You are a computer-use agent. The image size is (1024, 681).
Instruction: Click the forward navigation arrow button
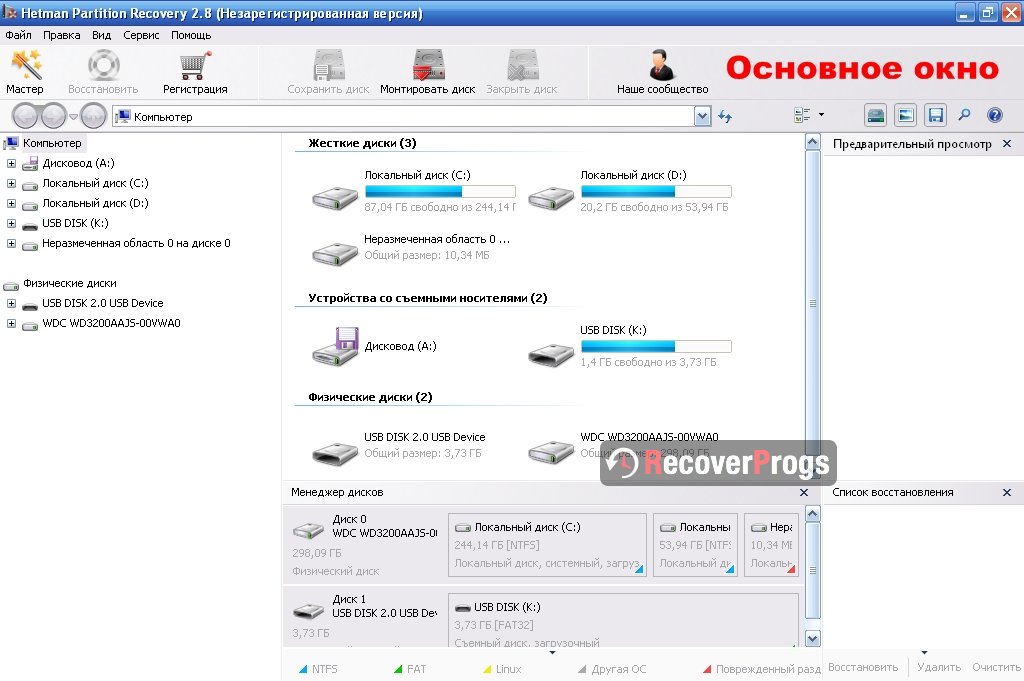click(x=54, y=116)
